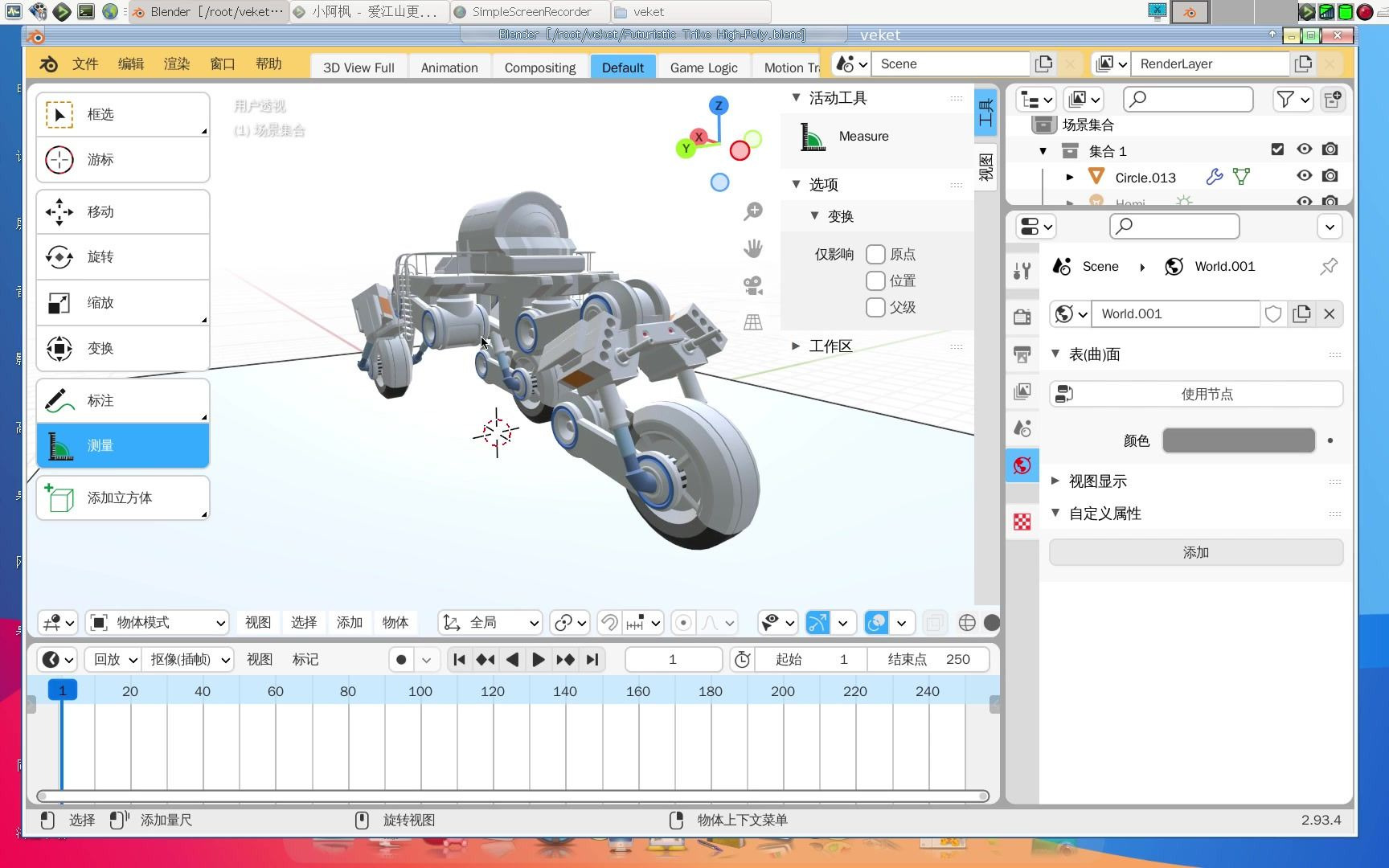Viewport: 1389px width, 868px height.
Task: Open the world 颜色 color swatch
Action: 1238,440
